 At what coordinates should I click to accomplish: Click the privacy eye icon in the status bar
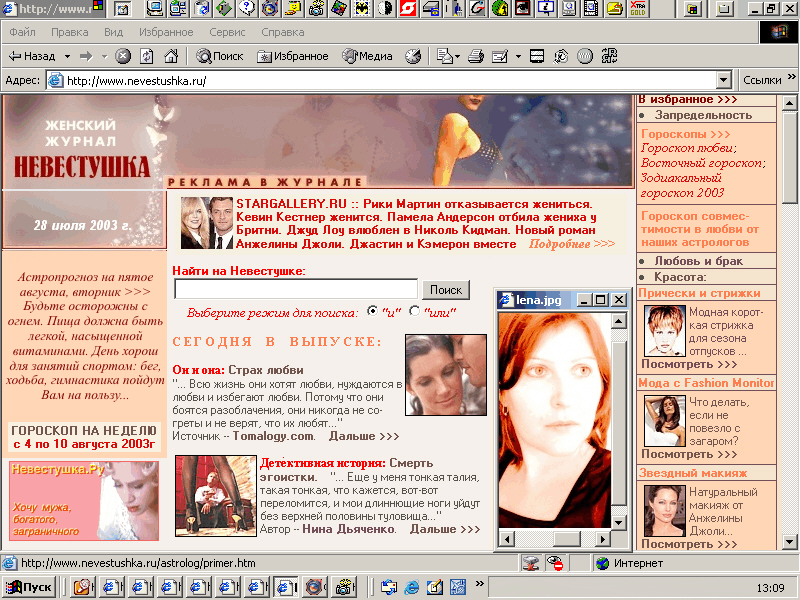click(555, 563)
